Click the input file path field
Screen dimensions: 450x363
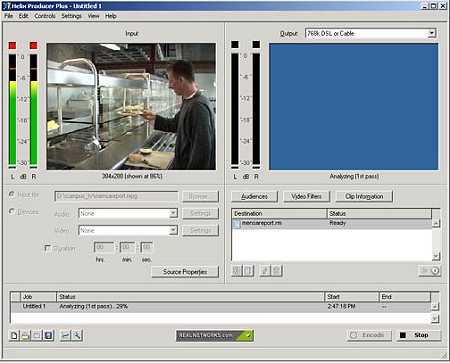pos(116,196)
